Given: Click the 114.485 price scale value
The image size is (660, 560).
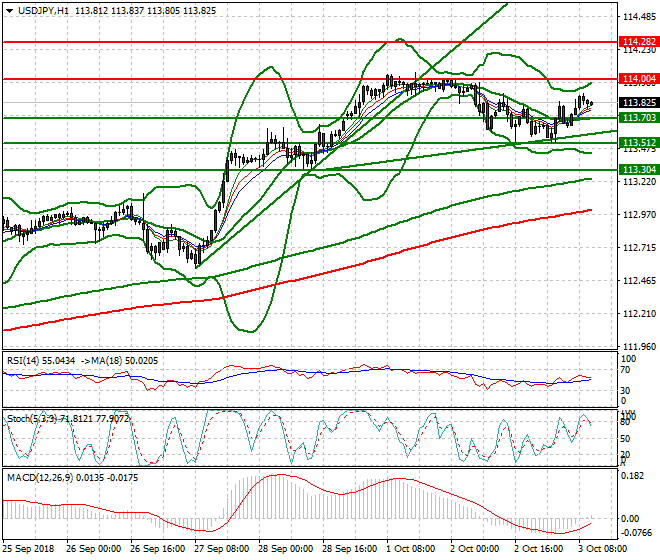Looking at the screenshot, I should 639,17.
